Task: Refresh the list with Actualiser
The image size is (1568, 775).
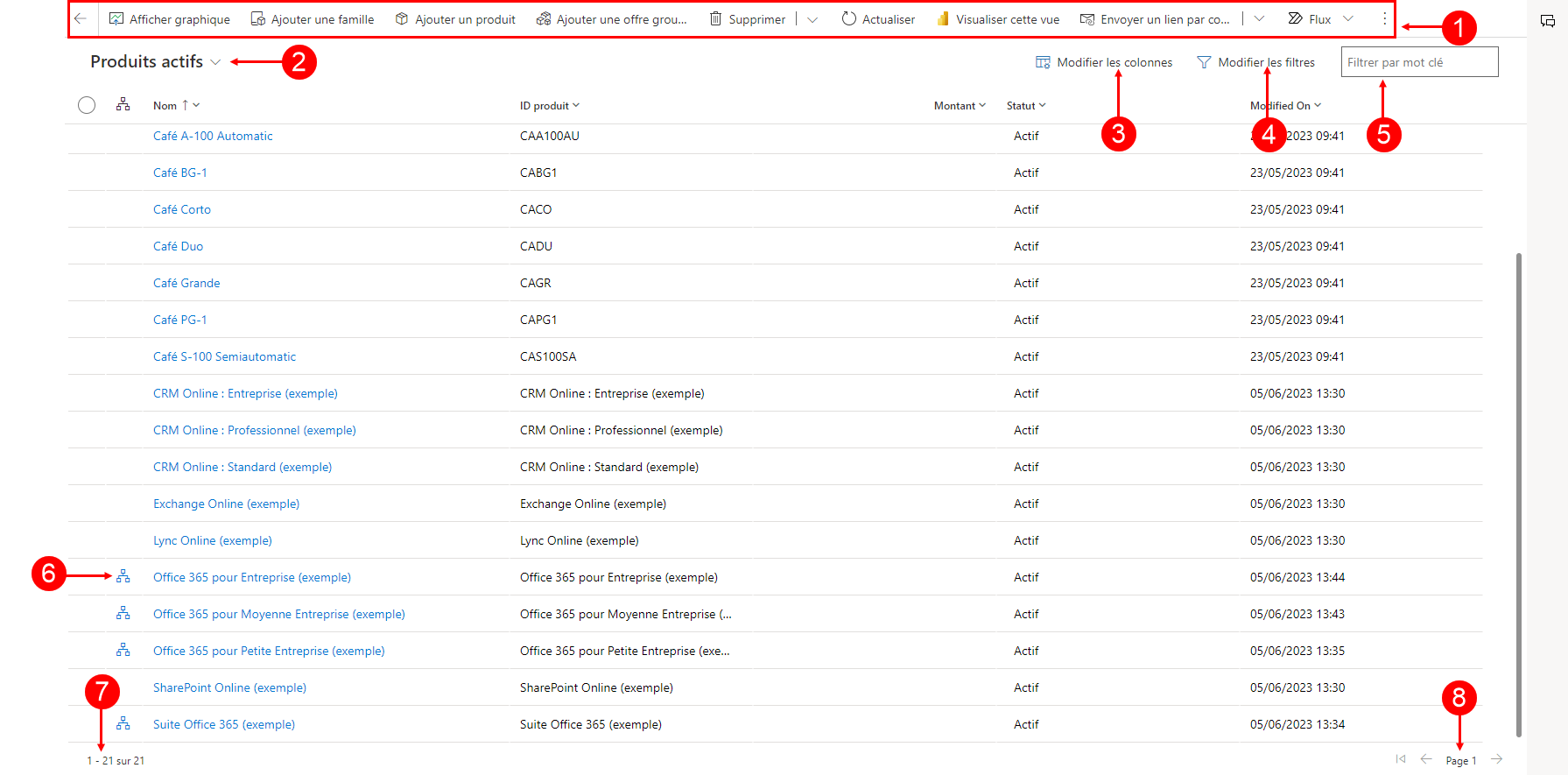Action: click(878, 19)
